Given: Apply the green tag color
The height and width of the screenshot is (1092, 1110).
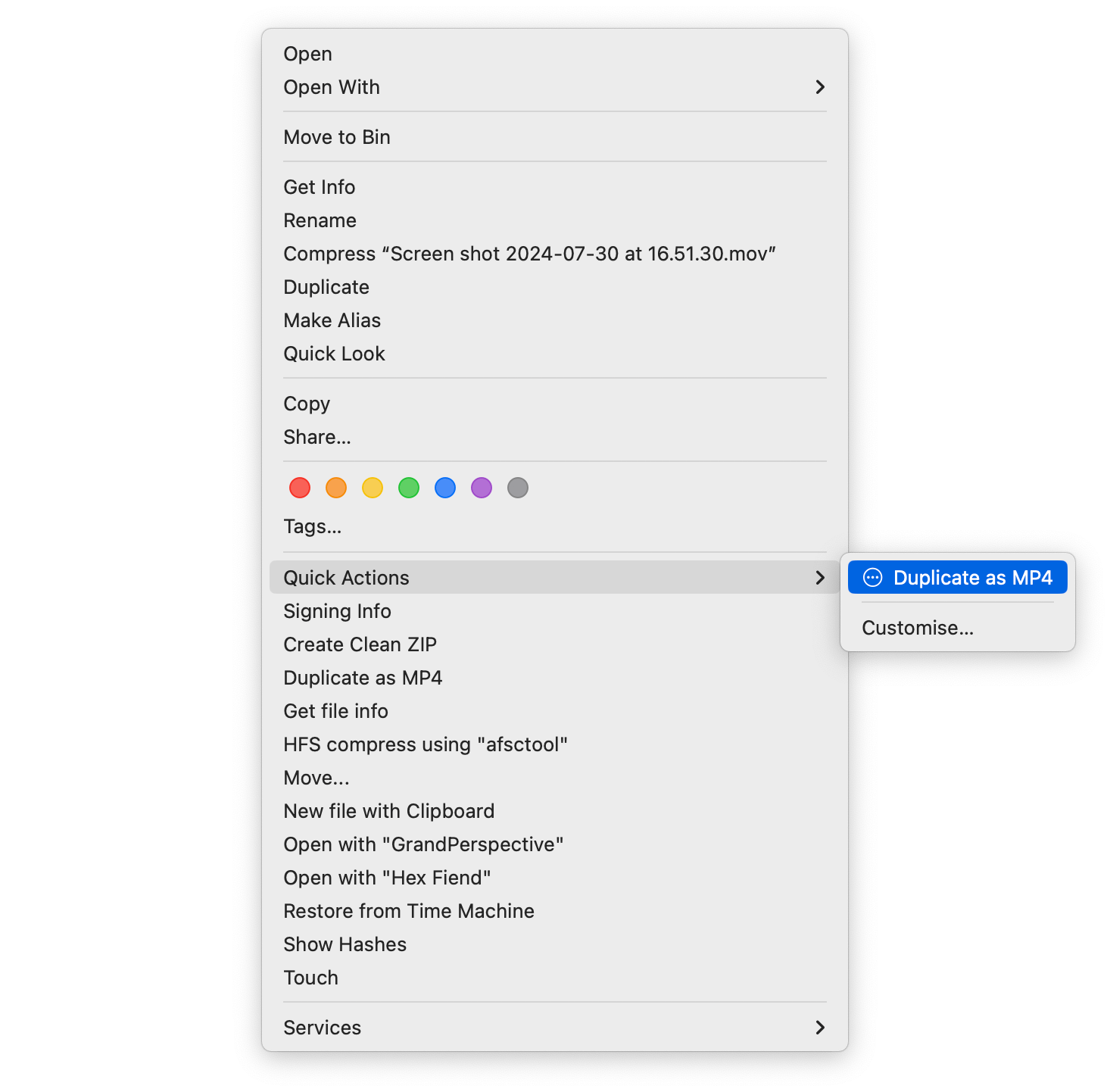Looking at the screenshot, I should [x=409, y=488].
